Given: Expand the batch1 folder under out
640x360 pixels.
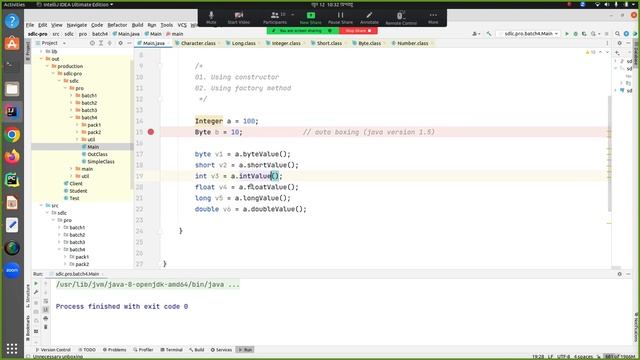Looking at the screenshot, I should pos(71,96).
